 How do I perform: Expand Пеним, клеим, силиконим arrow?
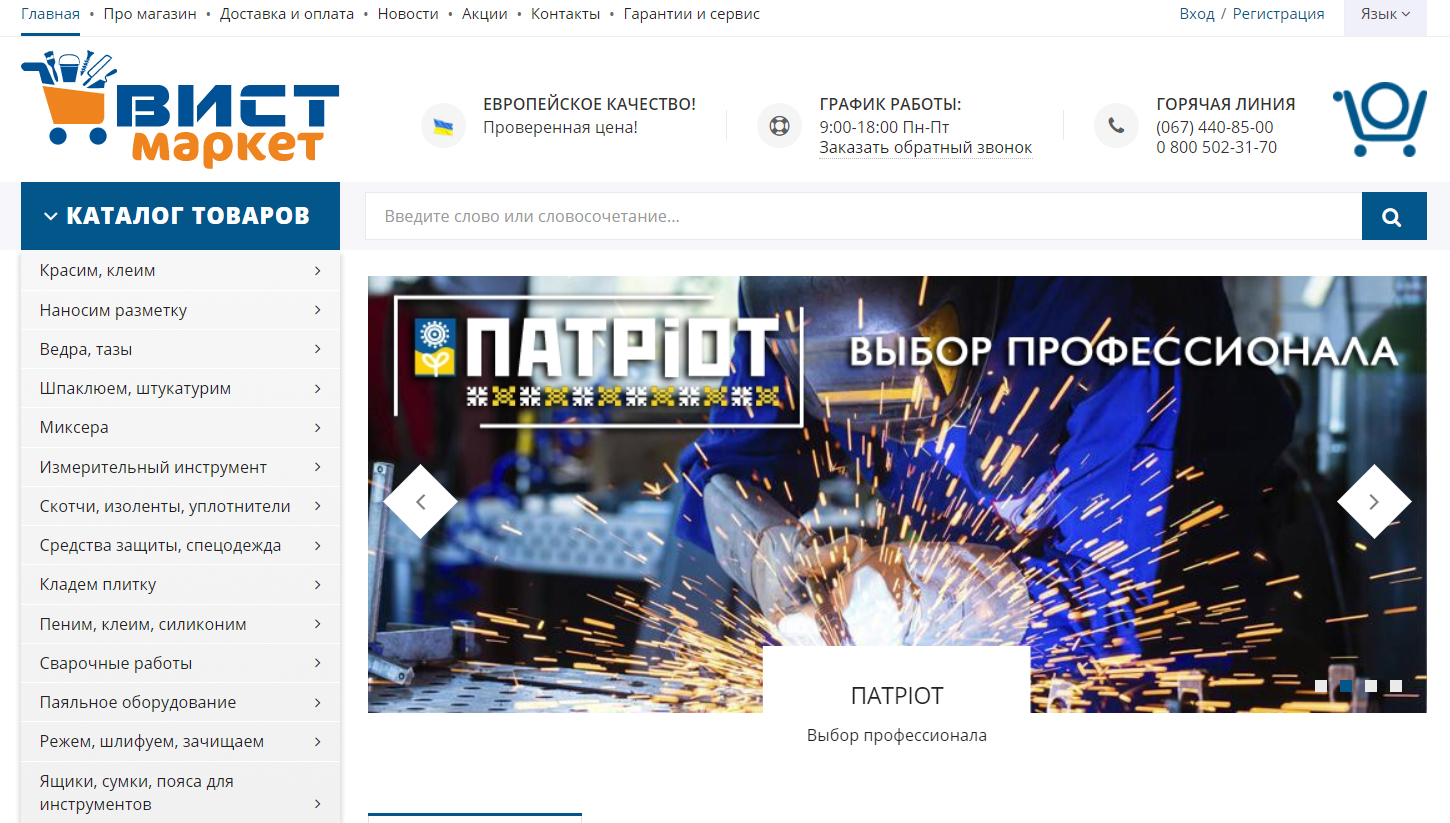(x=317, y=624)
